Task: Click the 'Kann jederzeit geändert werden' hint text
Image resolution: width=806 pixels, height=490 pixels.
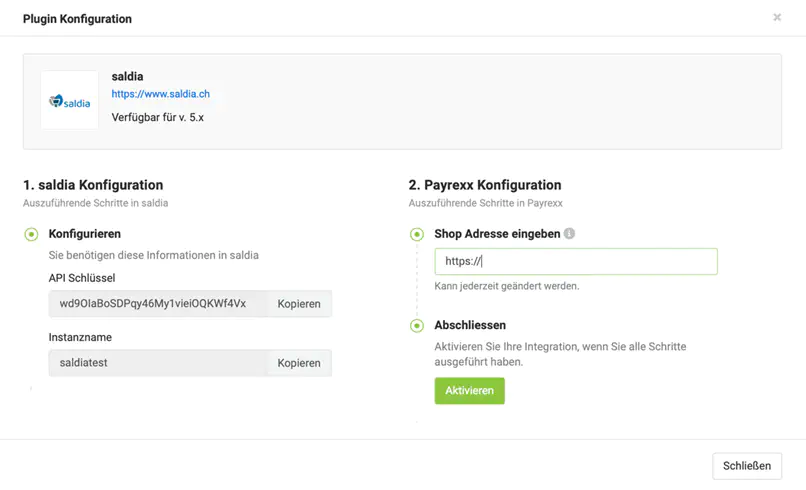Action: pyautogui.click(x=506, y=286)
